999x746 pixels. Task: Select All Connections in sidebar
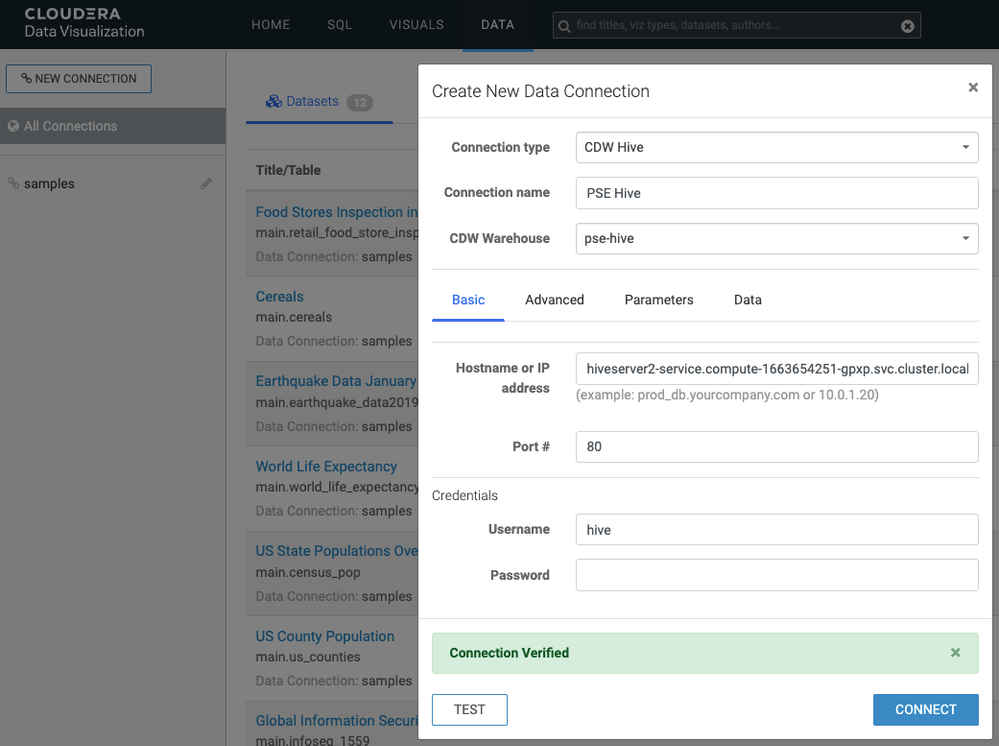tap(113, 126)
